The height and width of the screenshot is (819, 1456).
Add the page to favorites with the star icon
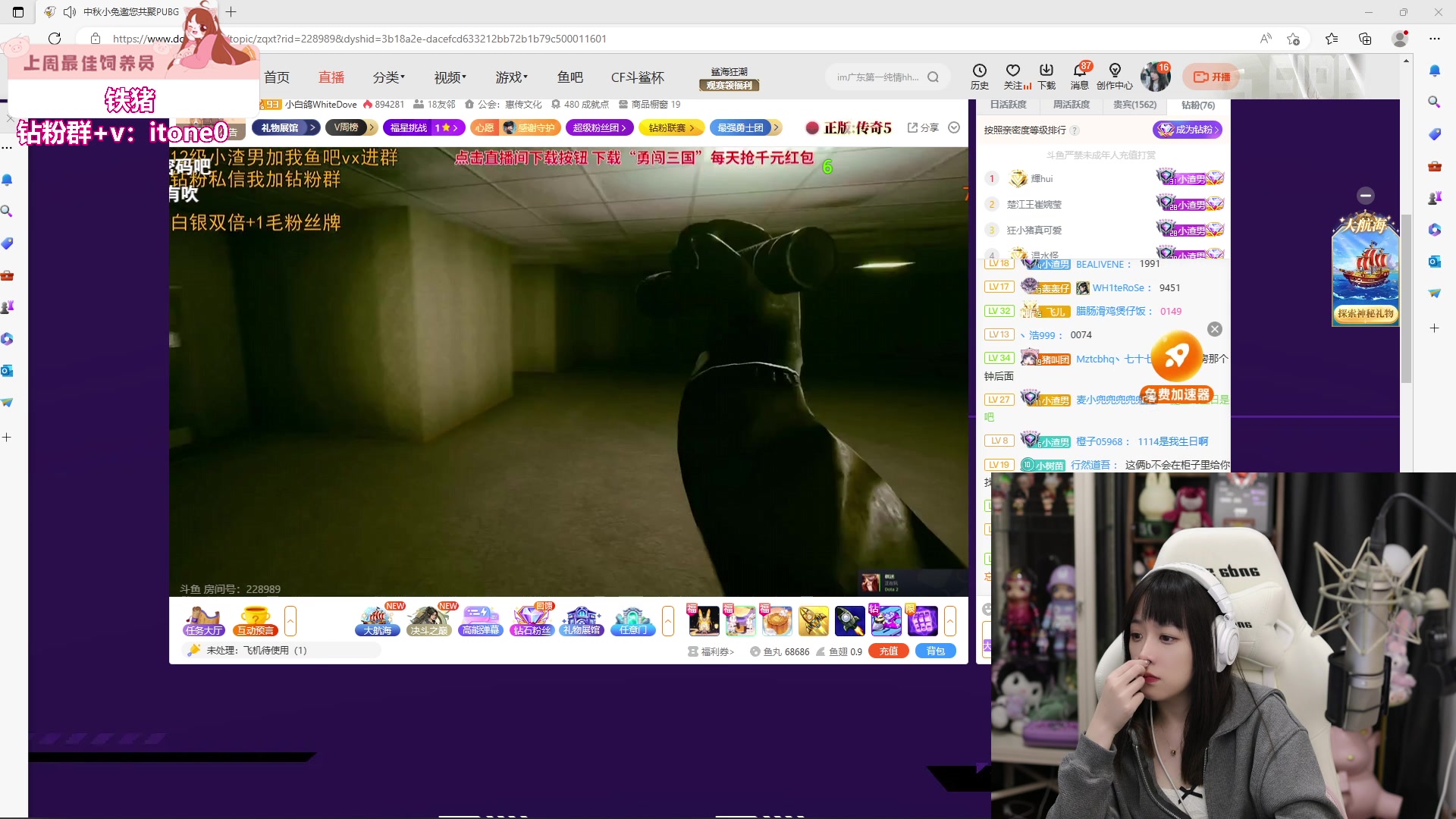click(x=1294, y=39)
